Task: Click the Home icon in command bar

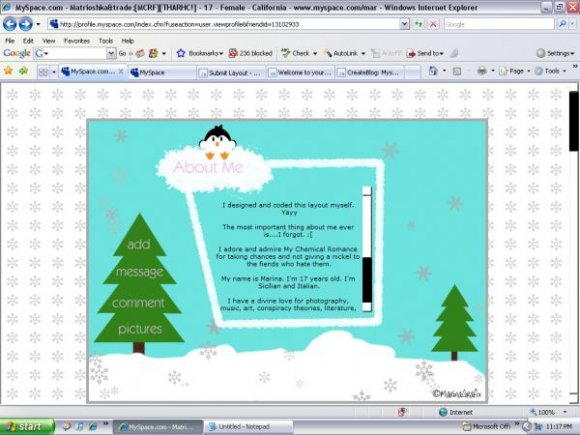Action: pos(433,71)
